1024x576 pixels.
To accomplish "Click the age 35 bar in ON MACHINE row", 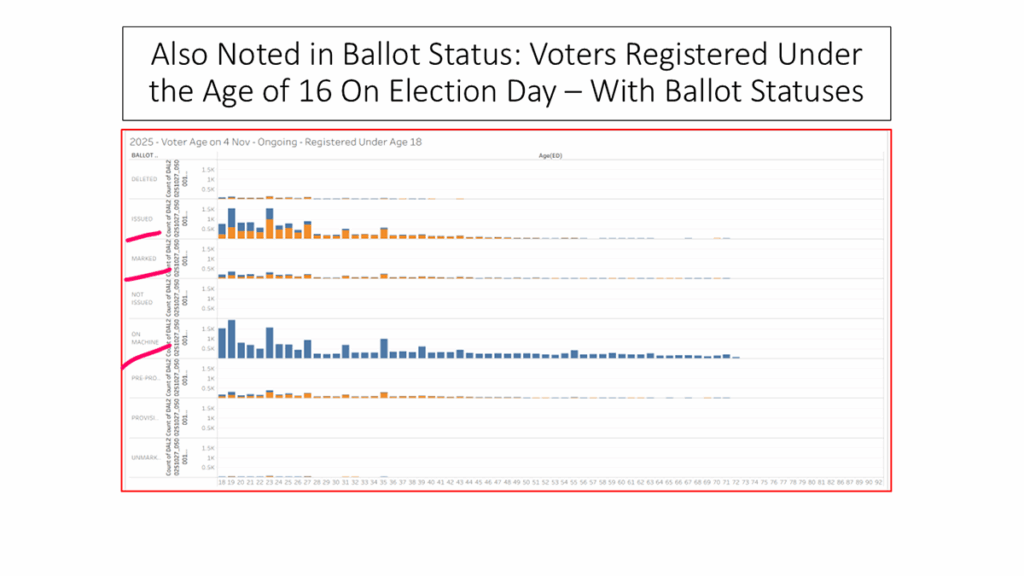I will click(x=384, y=348).
